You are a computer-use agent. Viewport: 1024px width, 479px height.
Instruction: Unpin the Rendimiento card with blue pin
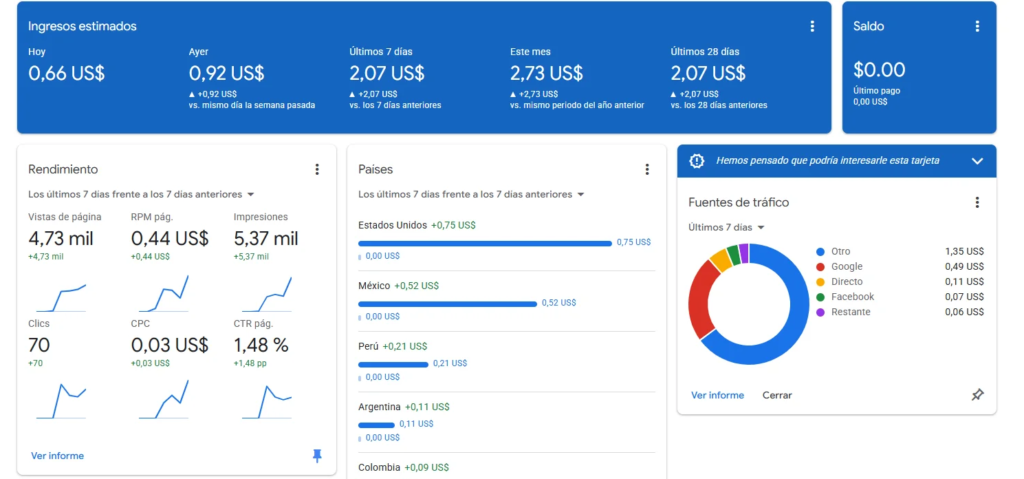pyautogui.click(x=317, y=456)
